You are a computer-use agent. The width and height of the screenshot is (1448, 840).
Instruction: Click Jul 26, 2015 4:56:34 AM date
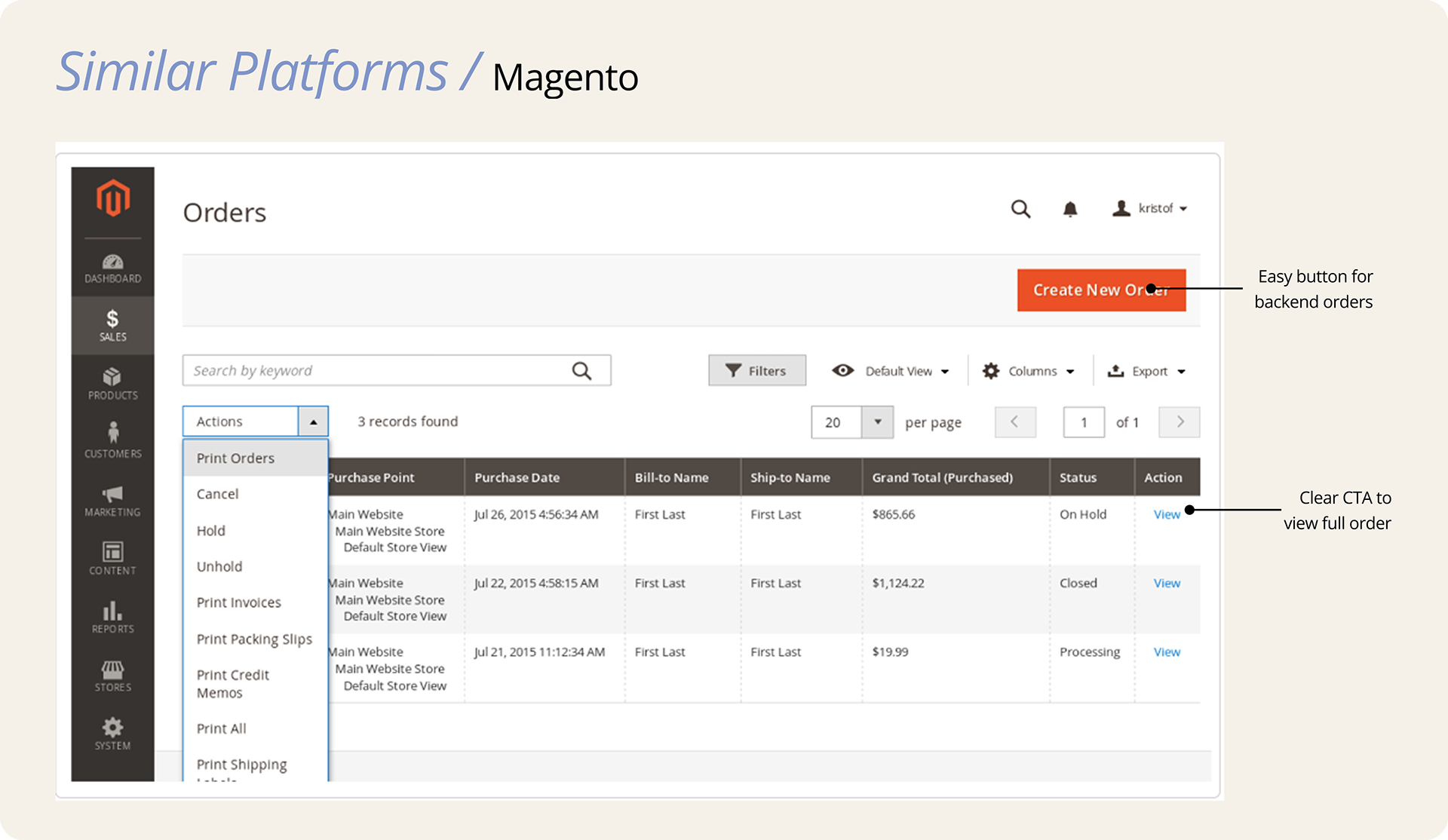click(536, 514)
